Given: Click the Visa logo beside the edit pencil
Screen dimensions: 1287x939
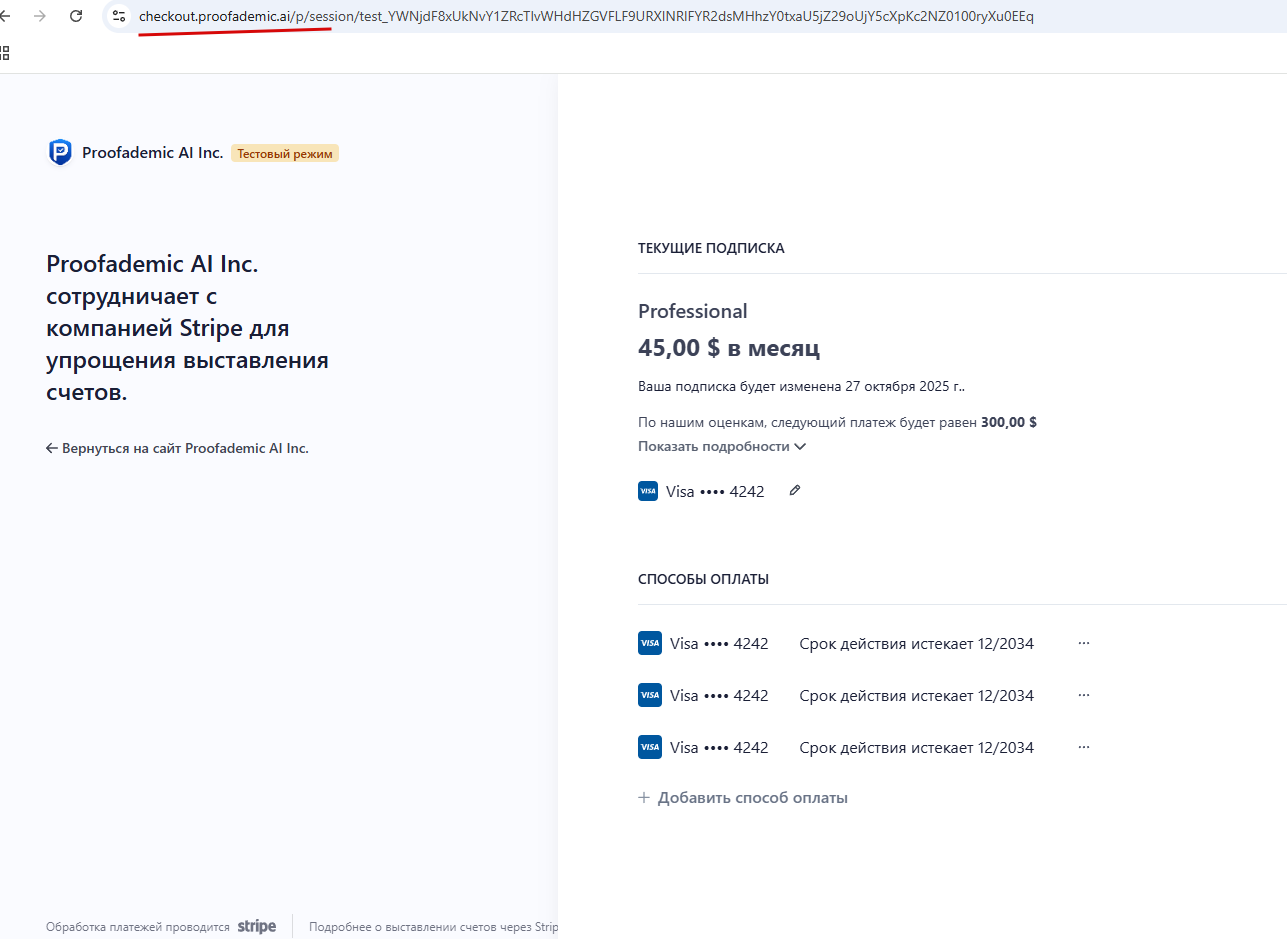Looking at the screenshot, I should coord(648,491).
